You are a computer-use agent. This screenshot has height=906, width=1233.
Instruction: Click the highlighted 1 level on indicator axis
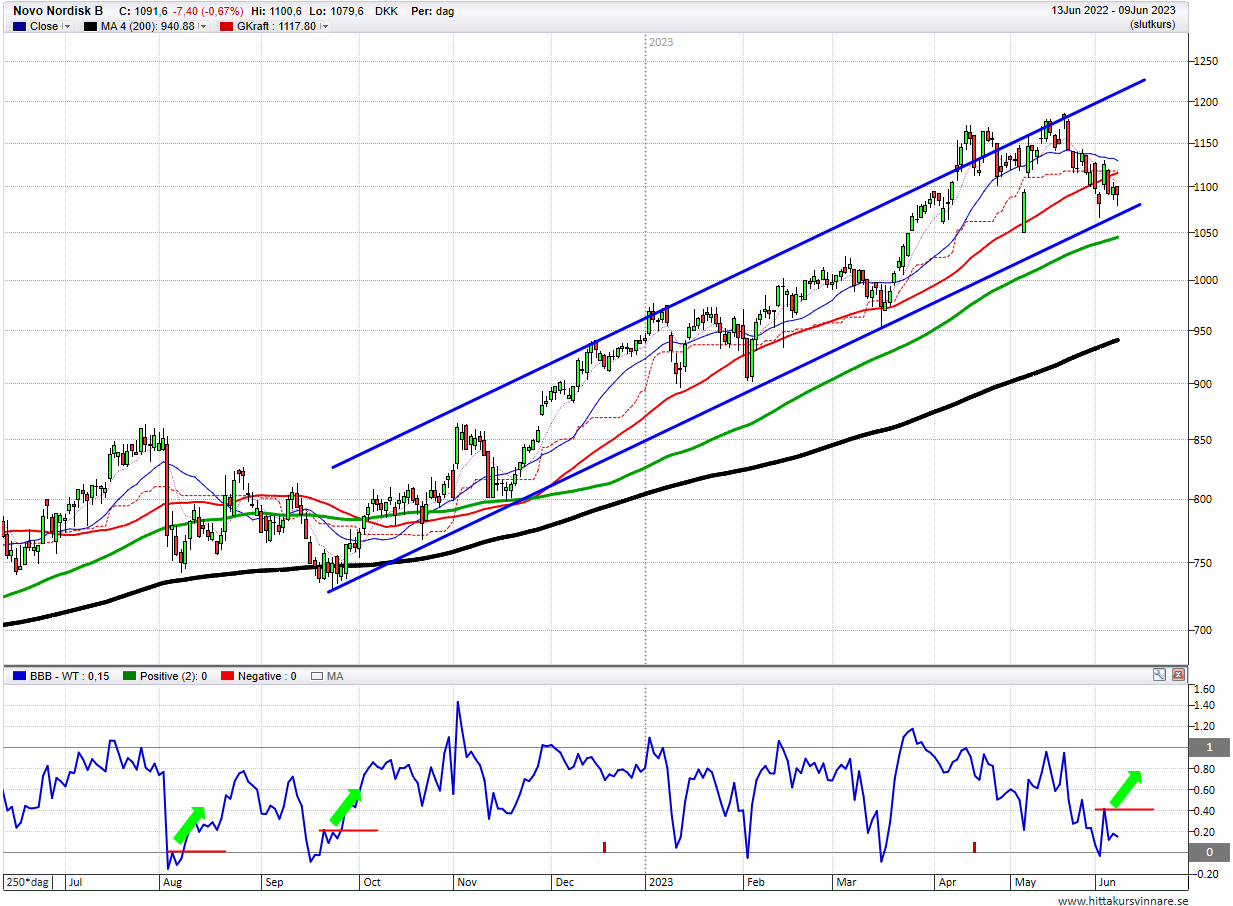1208,748
